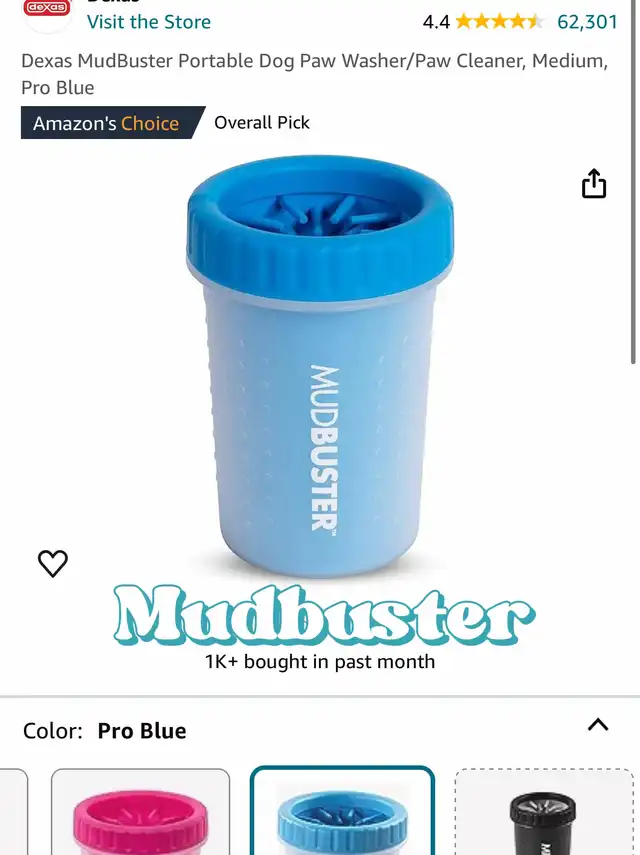Tap the 4.4 rating number
The width and height of the screenshot is (640, 855).
click(x=436, y=22)
